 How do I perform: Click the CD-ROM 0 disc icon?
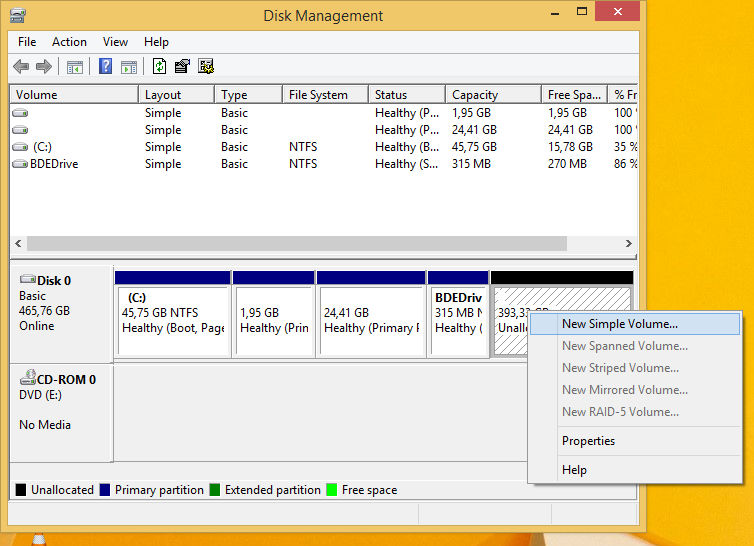[x=27, y=378]
